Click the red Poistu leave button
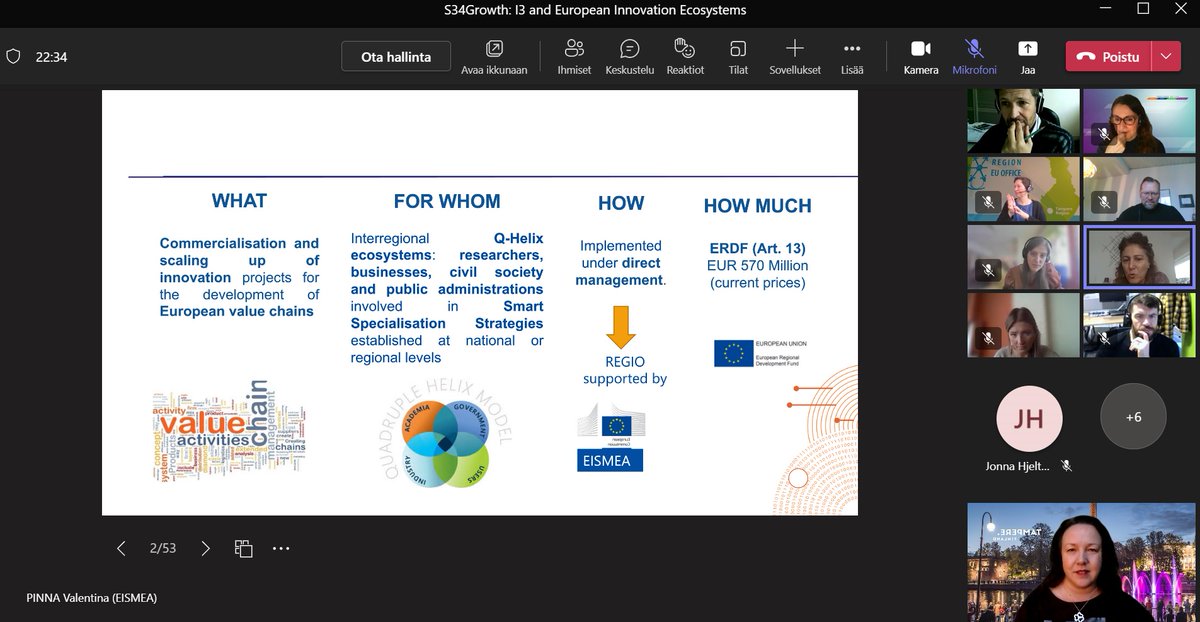 pyautogui.click(x=1109, y=57)
